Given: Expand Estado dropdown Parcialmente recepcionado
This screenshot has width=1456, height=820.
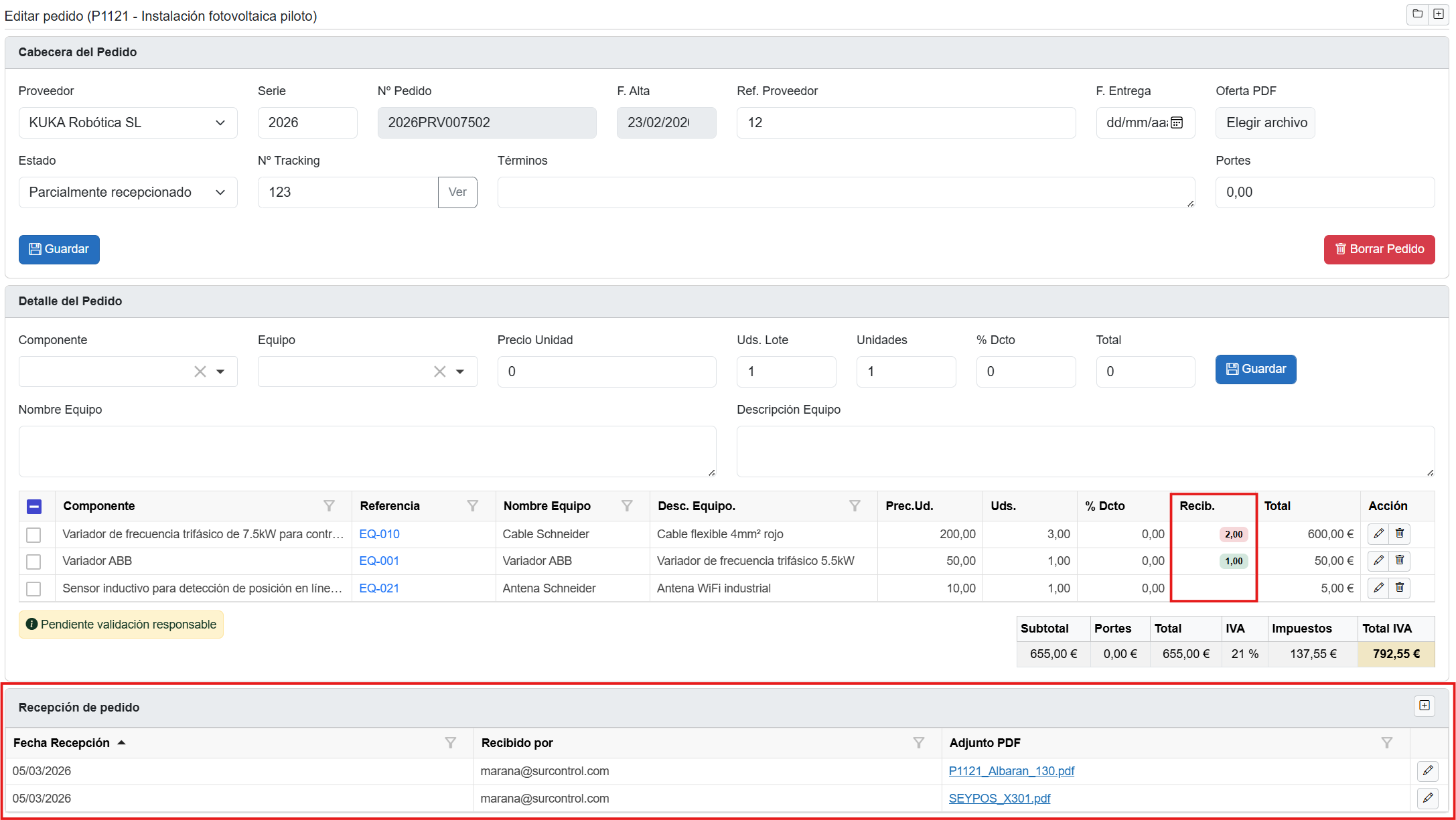Looking at the screenshot, I should [127, 192].
